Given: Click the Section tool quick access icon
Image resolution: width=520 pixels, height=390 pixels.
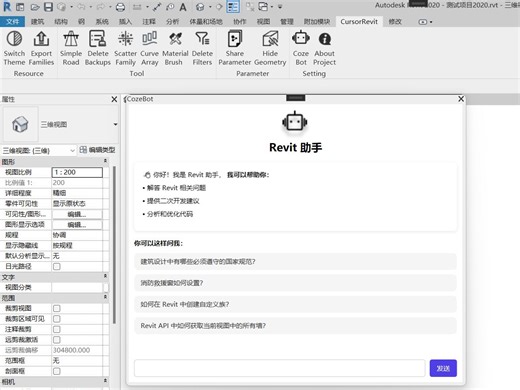Looking at the screenshot, I should [x=219, y=7].
